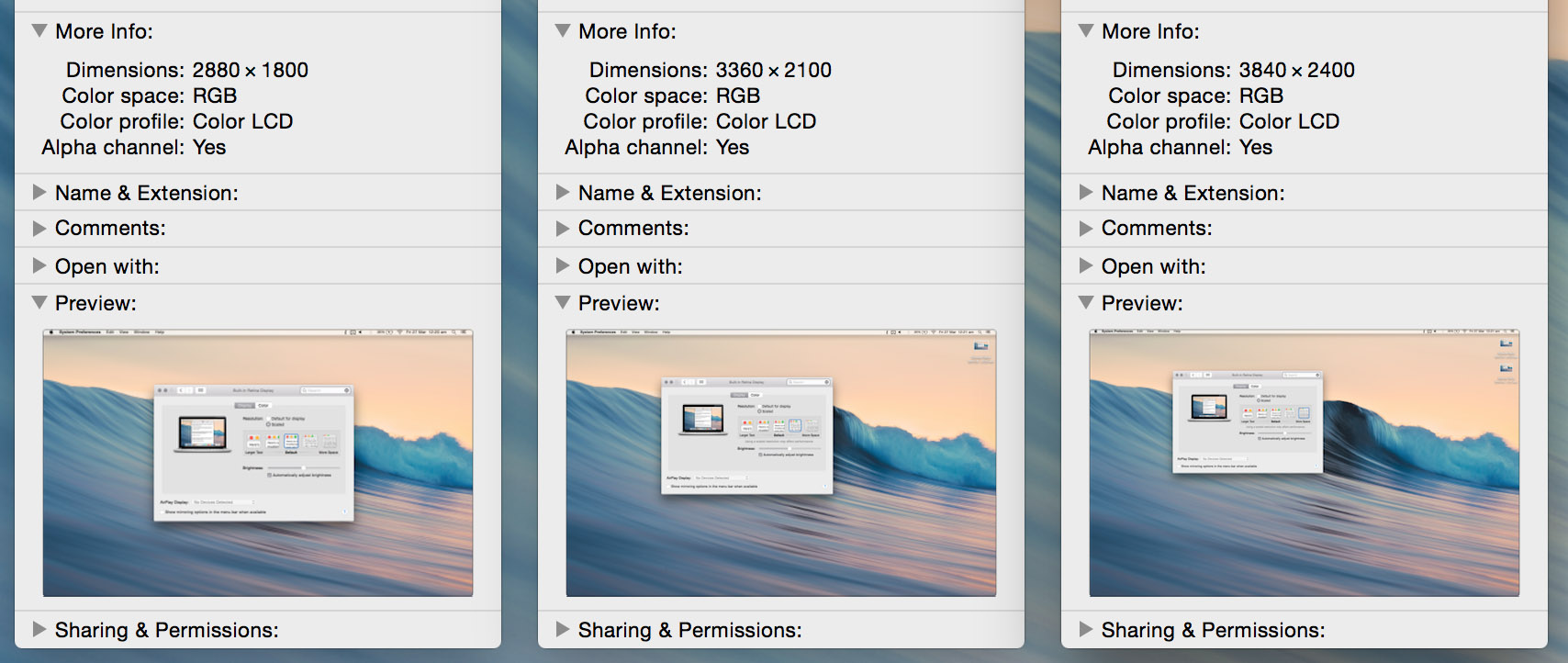The width and height of the screenshot is (1568, 663).
Task: Expand Name & Extension in 2880 × 1800 window
Action: point(39,192)
